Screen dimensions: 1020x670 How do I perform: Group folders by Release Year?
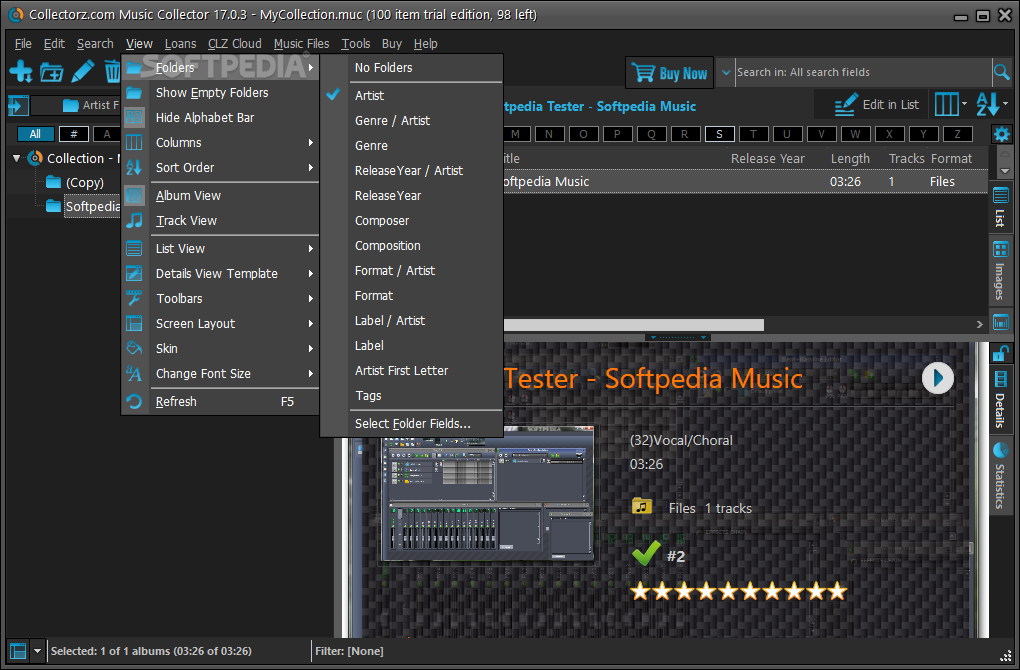pos(412,196)
